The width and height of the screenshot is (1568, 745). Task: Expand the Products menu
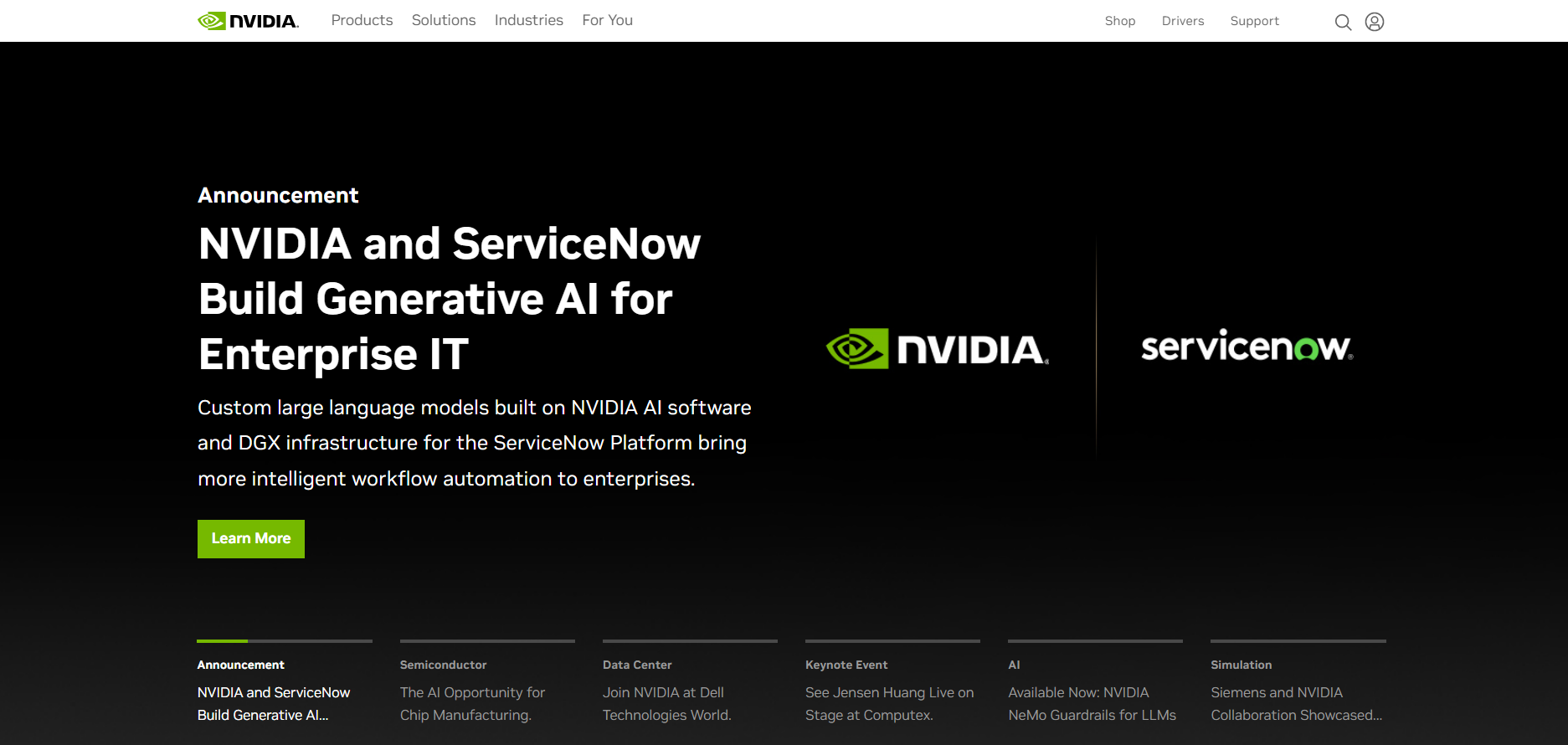[x=362, y=20]
